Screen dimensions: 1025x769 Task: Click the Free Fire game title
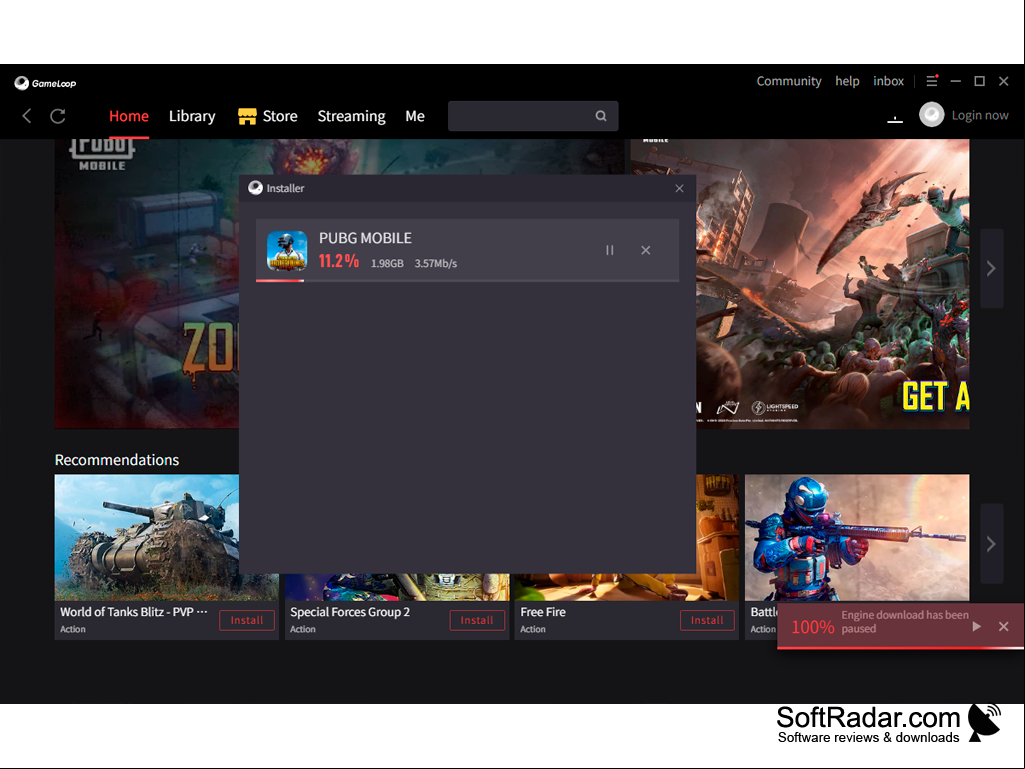point(543,612)
